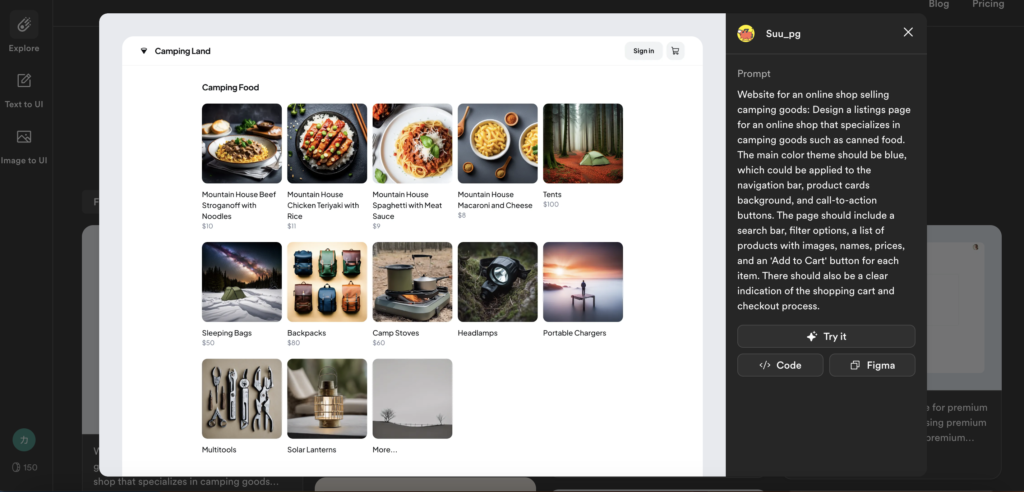Click the 'Tents' product name
The height and width of the screenshot is (492, 1024).
pos(552,195)
